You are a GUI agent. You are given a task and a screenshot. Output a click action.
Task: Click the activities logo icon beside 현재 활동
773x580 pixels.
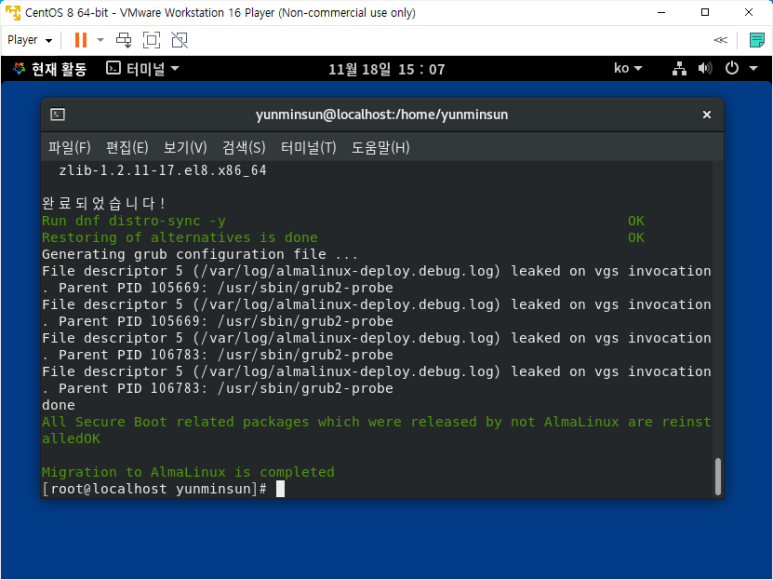pos(19,68)
